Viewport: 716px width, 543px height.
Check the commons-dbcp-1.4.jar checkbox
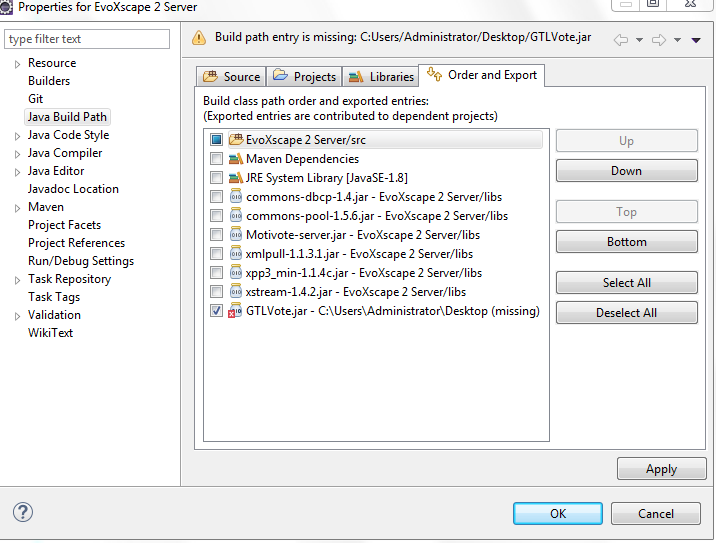coord(216,196)
